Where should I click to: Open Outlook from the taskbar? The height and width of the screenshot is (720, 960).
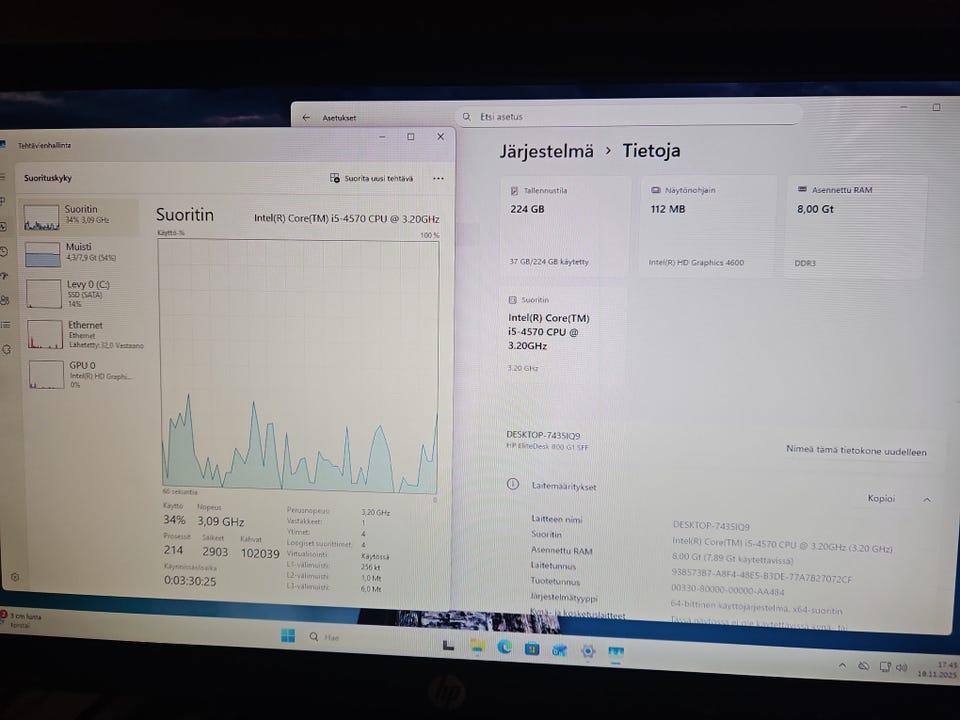coord(559,650)
